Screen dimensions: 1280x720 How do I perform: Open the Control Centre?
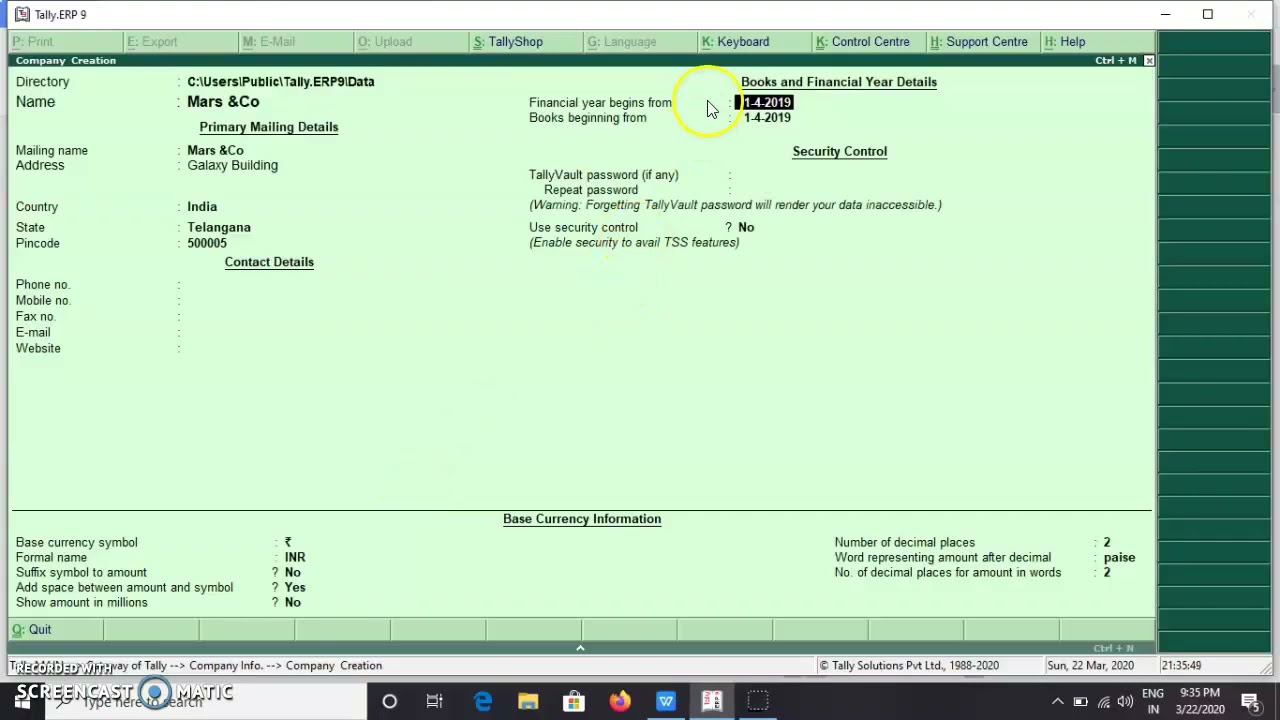[x=862, y=42]
